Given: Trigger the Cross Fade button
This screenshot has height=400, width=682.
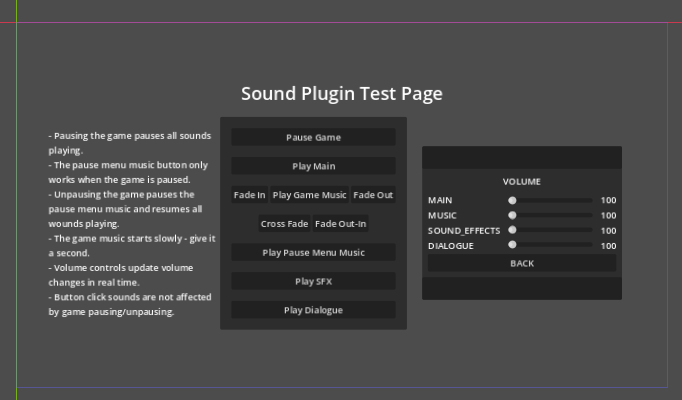Looking at the screenshot, I should click(284, 224).
